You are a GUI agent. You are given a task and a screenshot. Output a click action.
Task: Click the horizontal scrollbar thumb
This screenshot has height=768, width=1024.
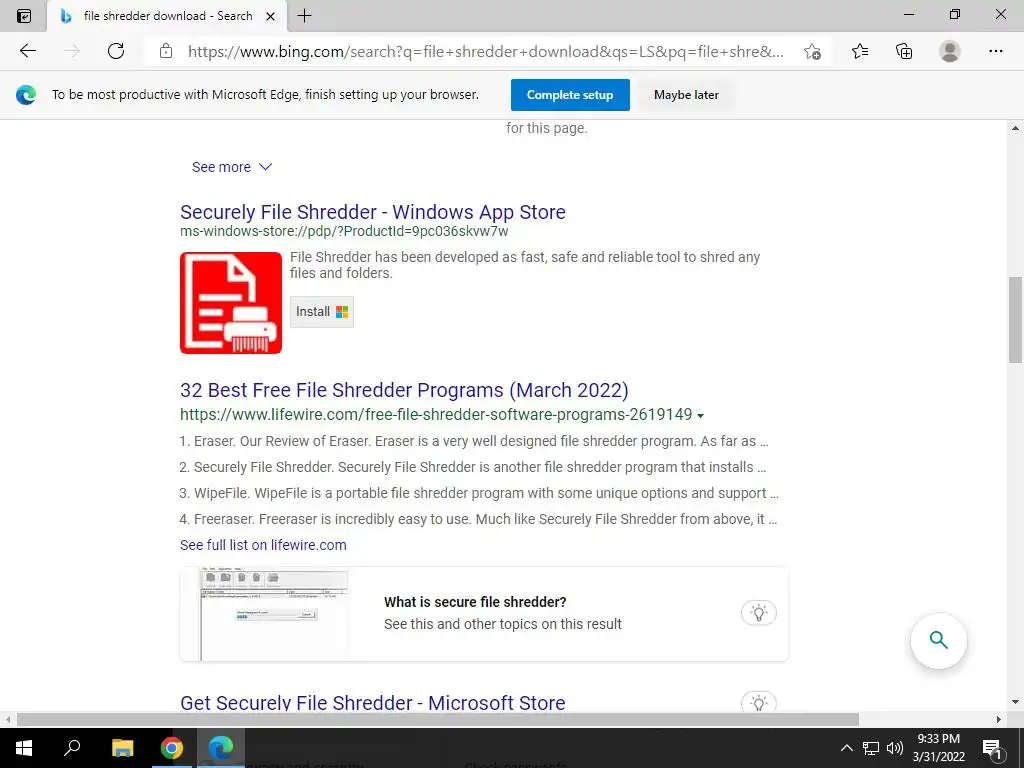pyautogui.click(x=438, y=720)
